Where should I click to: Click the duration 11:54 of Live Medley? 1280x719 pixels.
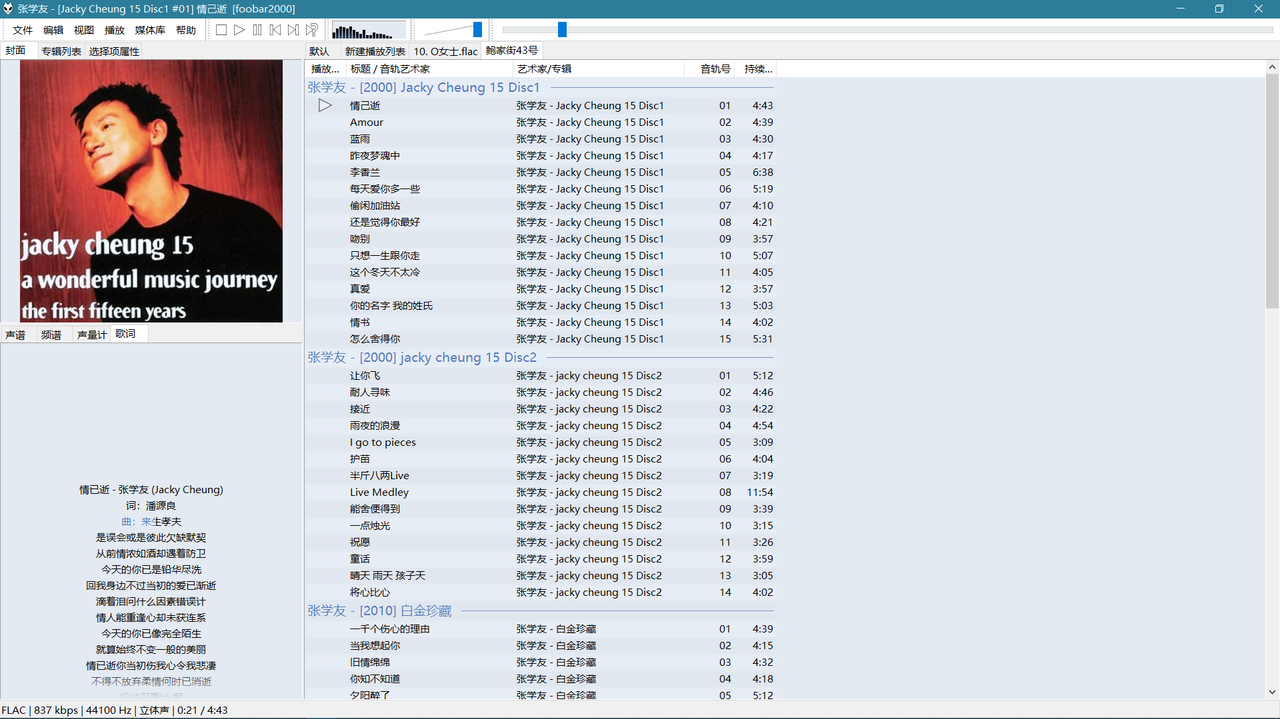coord(760,492)
